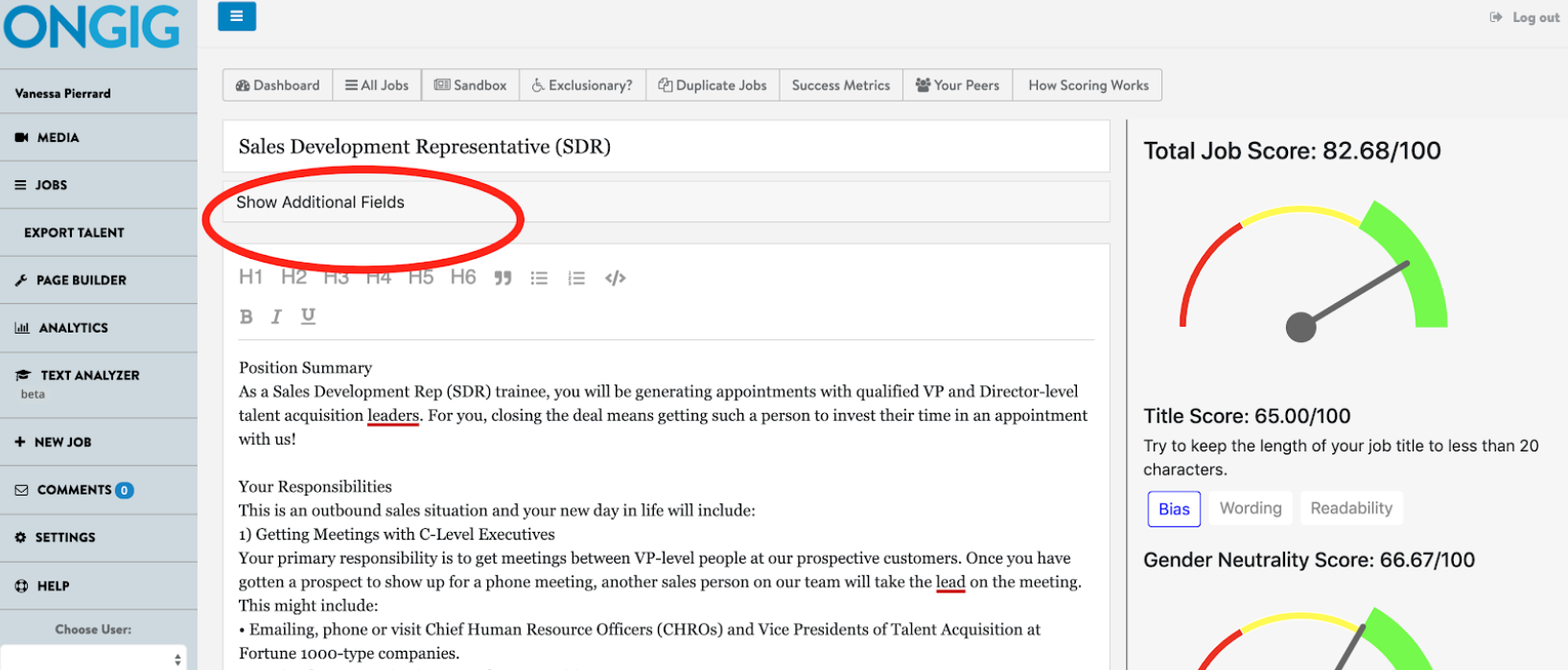Open the Your Peers tab
The image size is (1568, 670).
[x=957, y=85]
